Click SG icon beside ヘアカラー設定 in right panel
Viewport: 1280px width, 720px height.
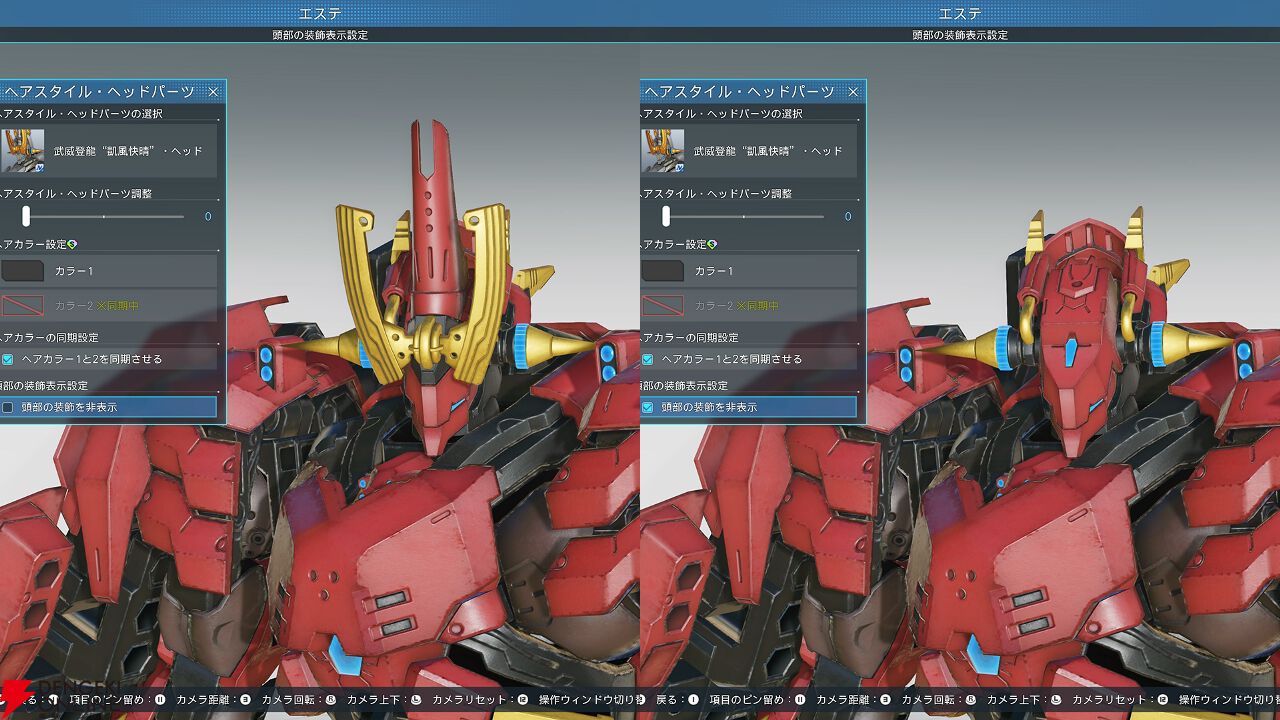pos(712,244)
